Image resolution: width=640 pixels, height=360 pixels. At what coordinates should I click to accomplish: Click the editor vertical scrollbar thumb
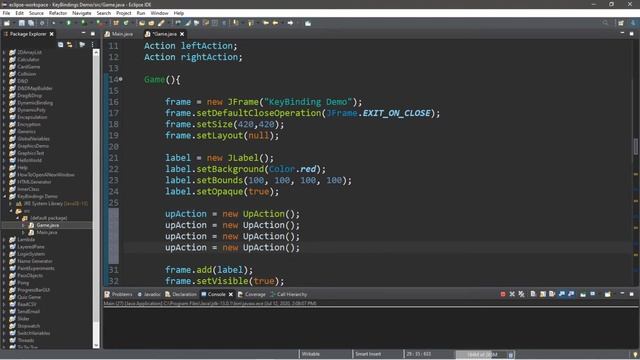tap(636, 147)
